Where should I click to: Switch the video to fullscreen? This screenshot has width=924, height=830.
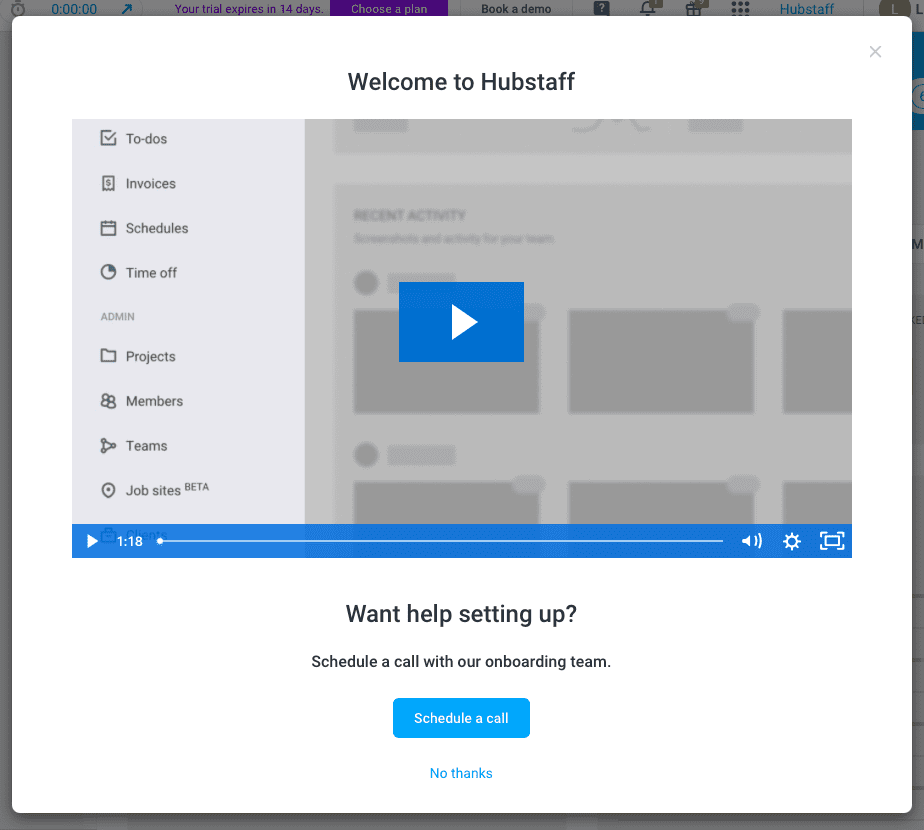pyautogui.click(x=832, y=541)
